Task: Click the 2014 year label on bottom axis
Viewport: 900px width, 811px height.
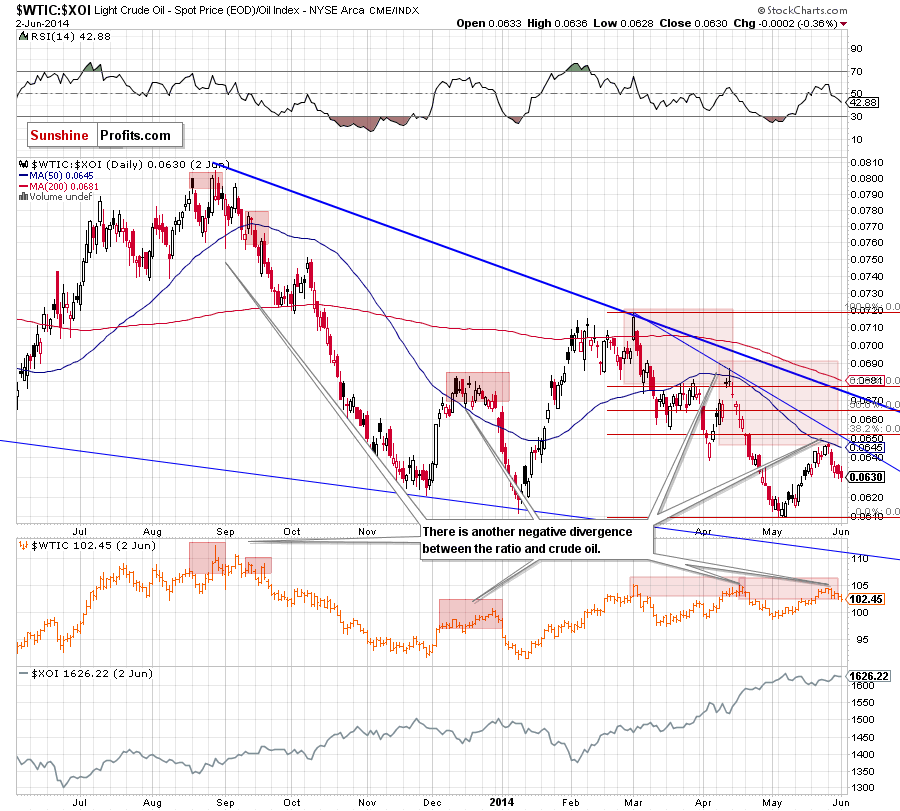Action: coord(502,802)
